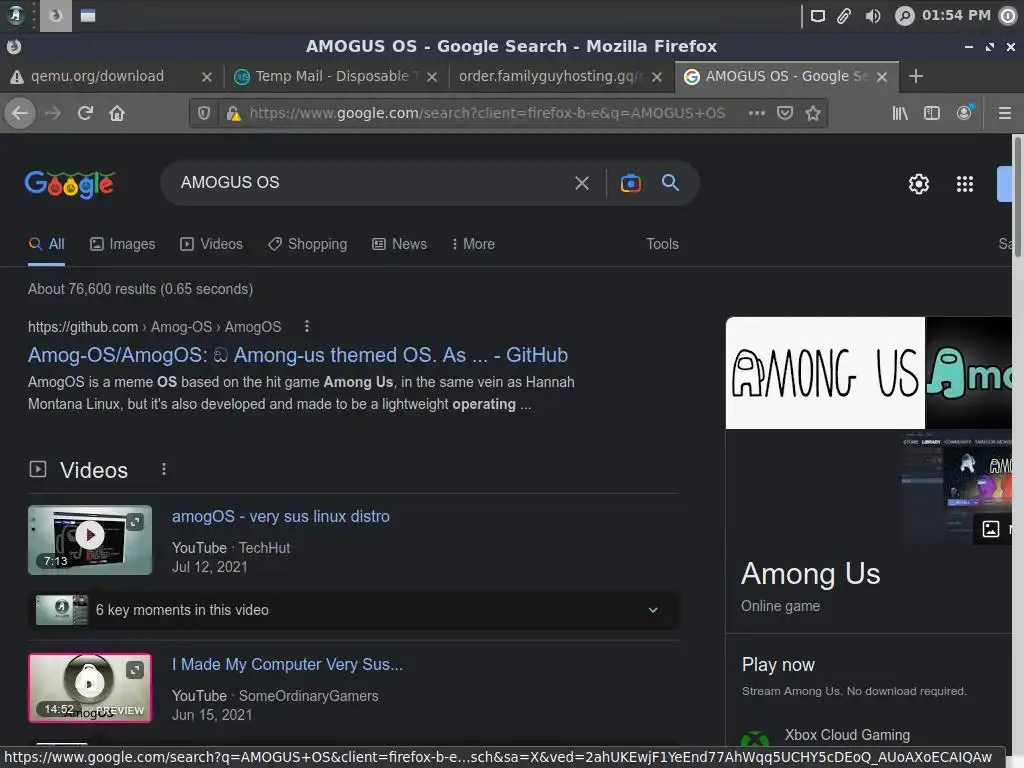Screen dimensions: 1024x768
Task: Click the 'Among Us' panel title
Action: pos(810,574)
